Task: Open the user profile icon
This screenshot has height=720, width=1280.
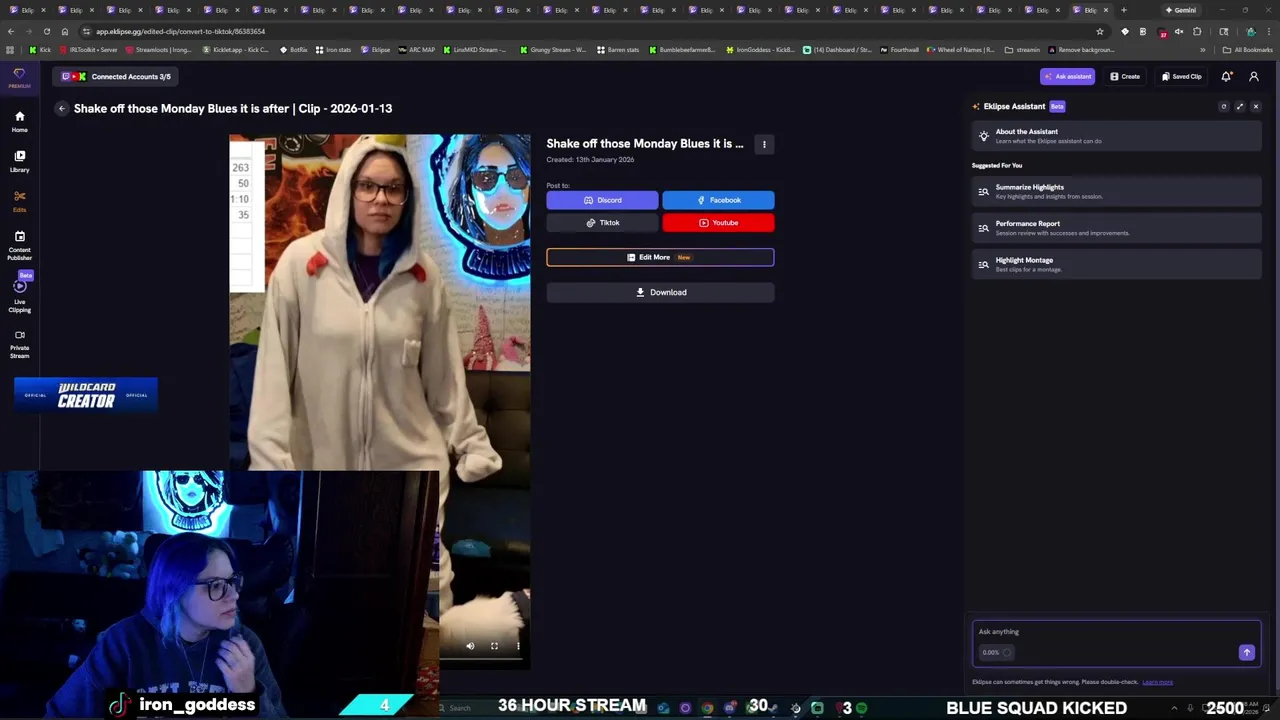Action: [x=1254, y=76]
